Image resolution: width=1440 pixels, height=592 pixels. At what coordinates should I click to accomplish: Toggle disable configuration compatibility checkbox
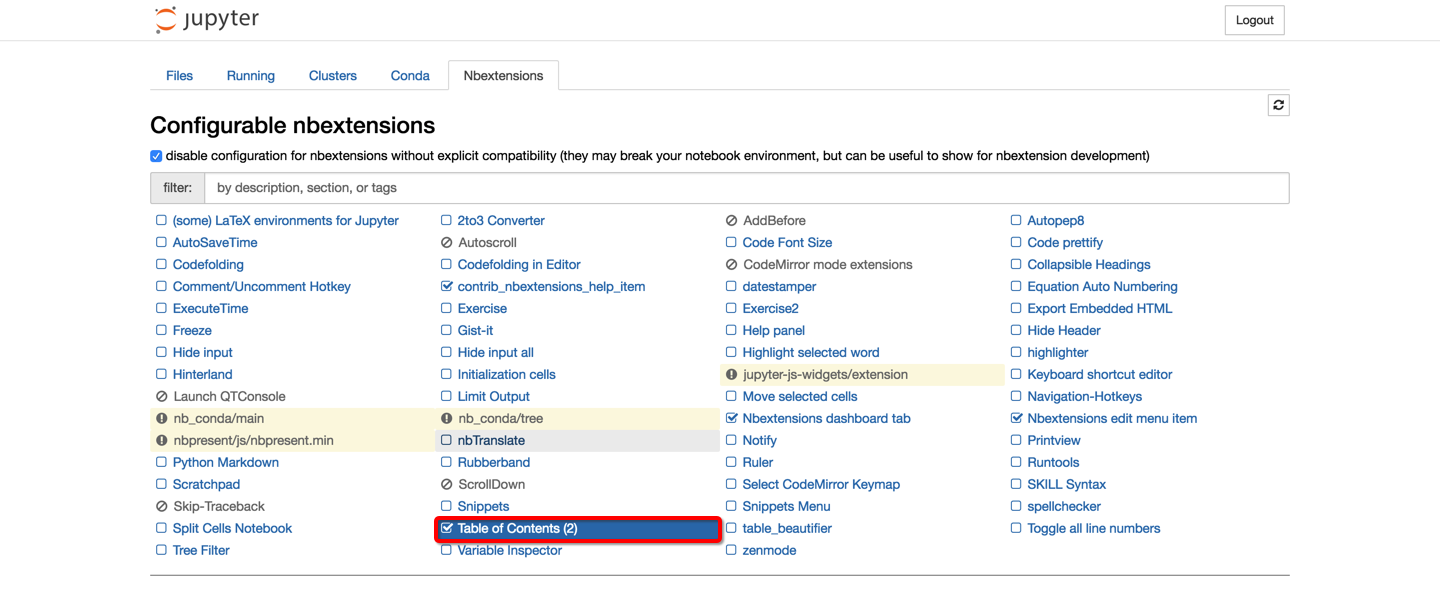click(156, 156)
